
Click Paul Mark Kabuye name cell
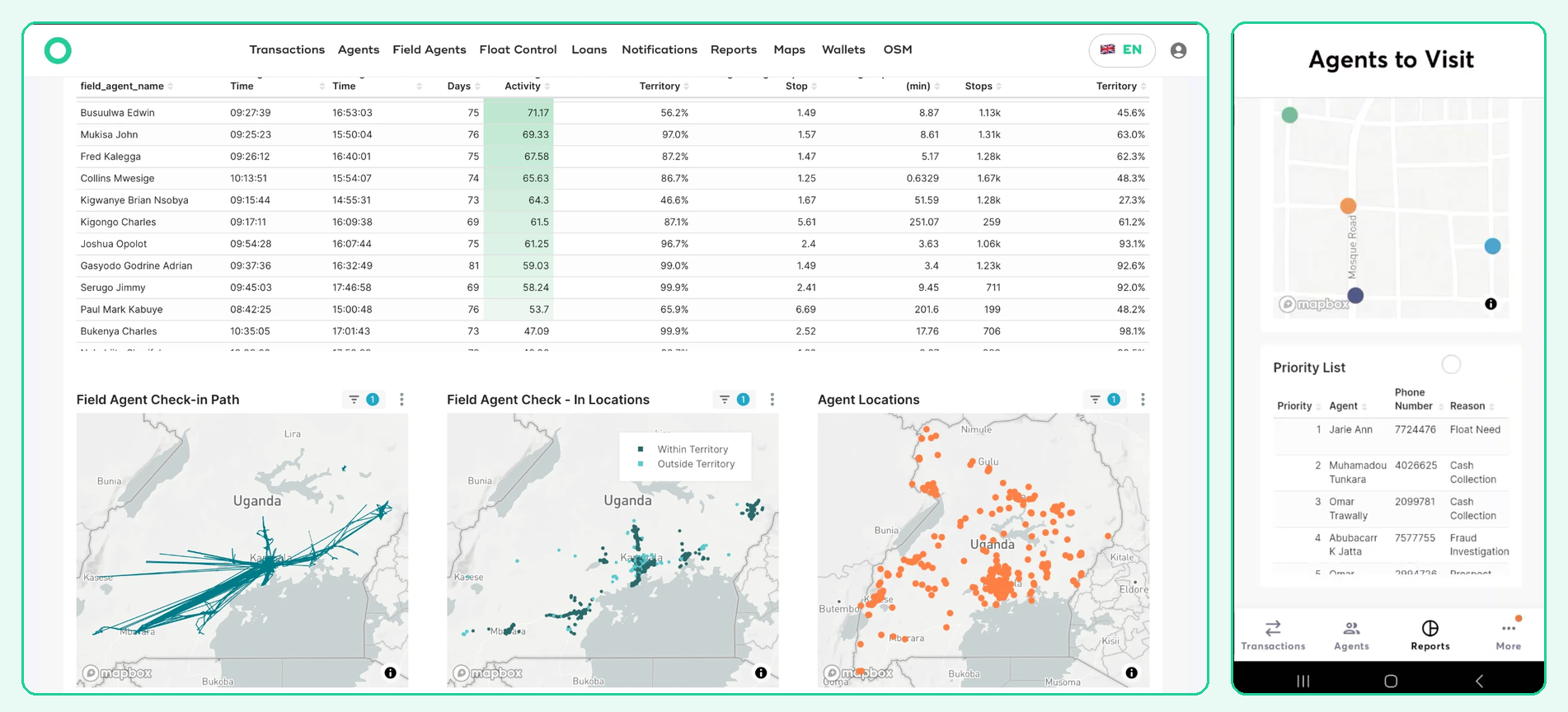(x=121, y=310)
